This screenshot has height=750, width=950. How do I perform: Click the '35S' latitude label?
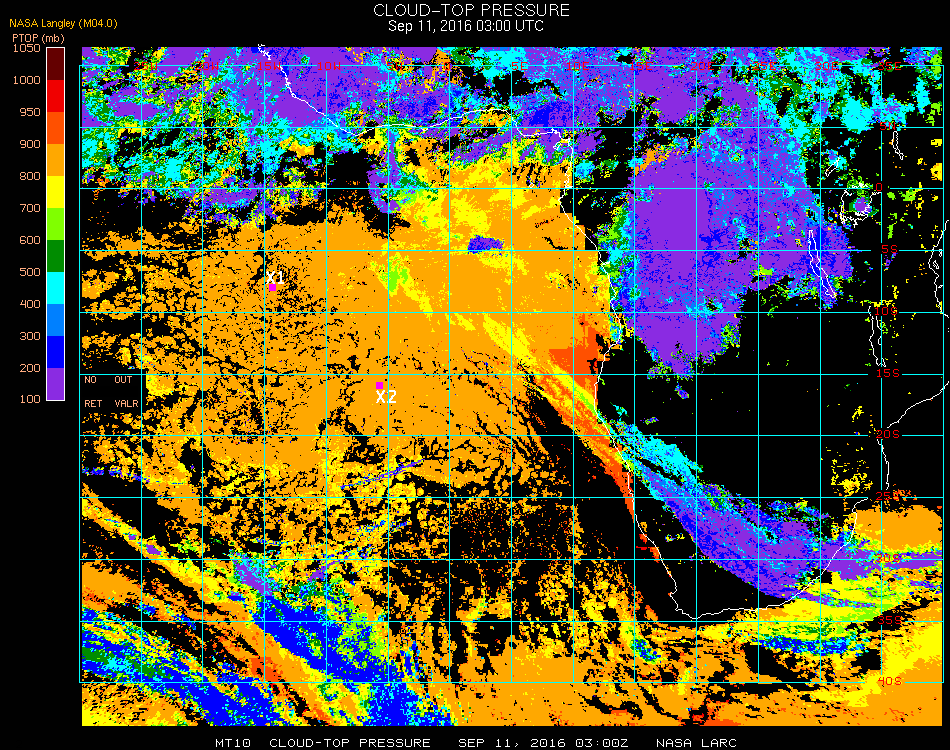pyautogui.click(x=889, y=620)
